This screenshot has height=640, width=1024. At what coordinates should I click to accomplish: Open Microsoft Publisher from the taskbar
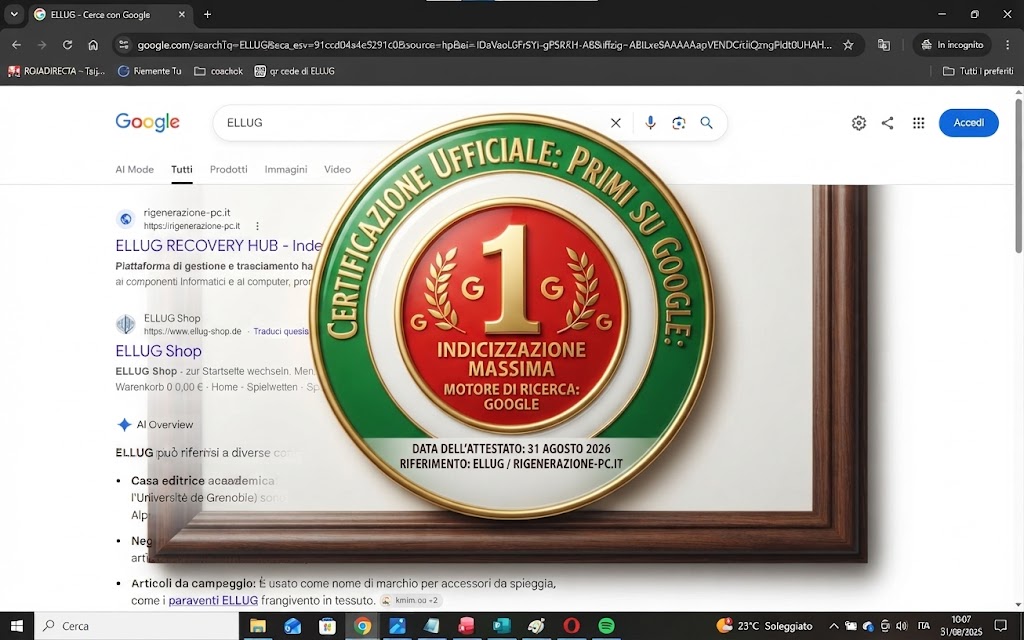[502, 626]
